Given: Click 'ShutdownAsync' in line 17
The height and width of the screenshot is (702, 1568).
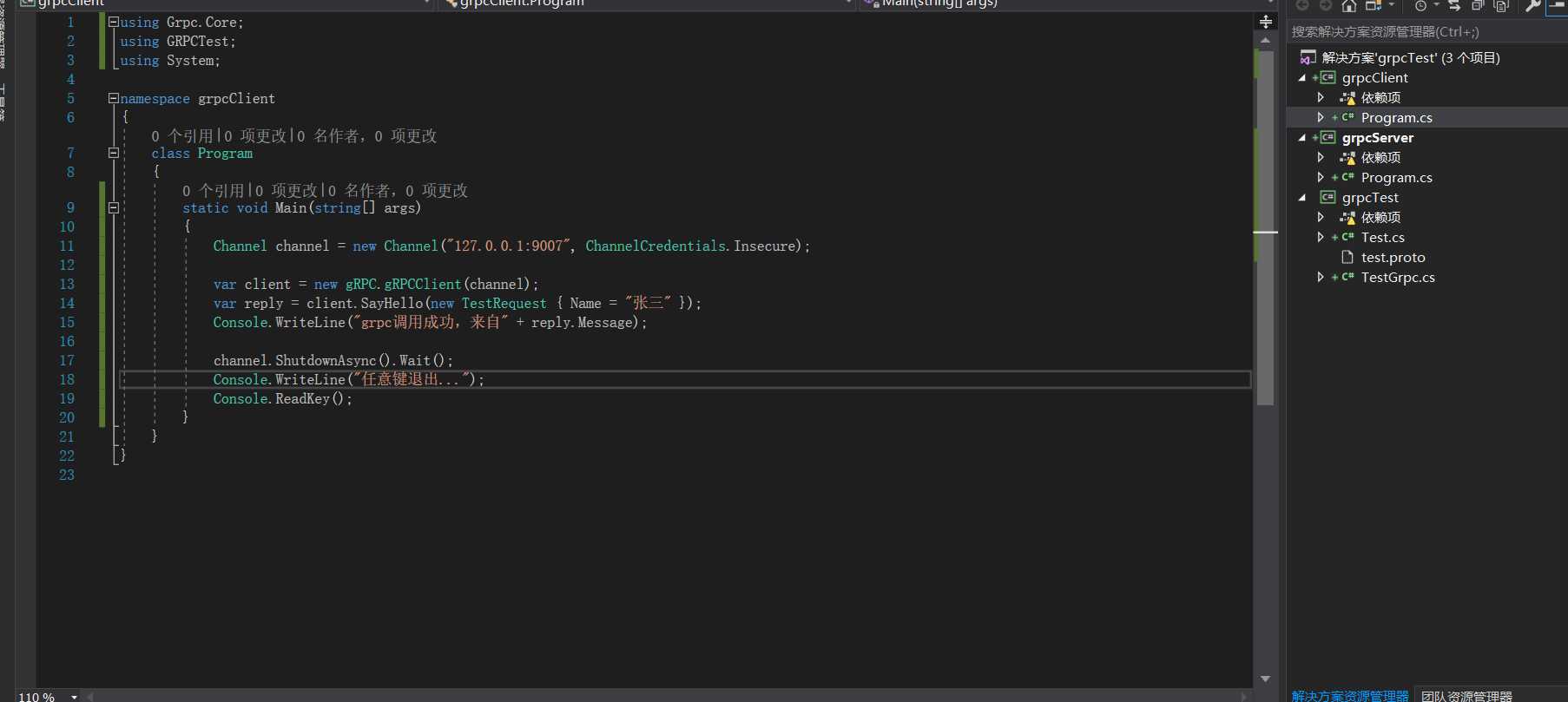Looking at the screenshot, I should (x=326, y=360).
